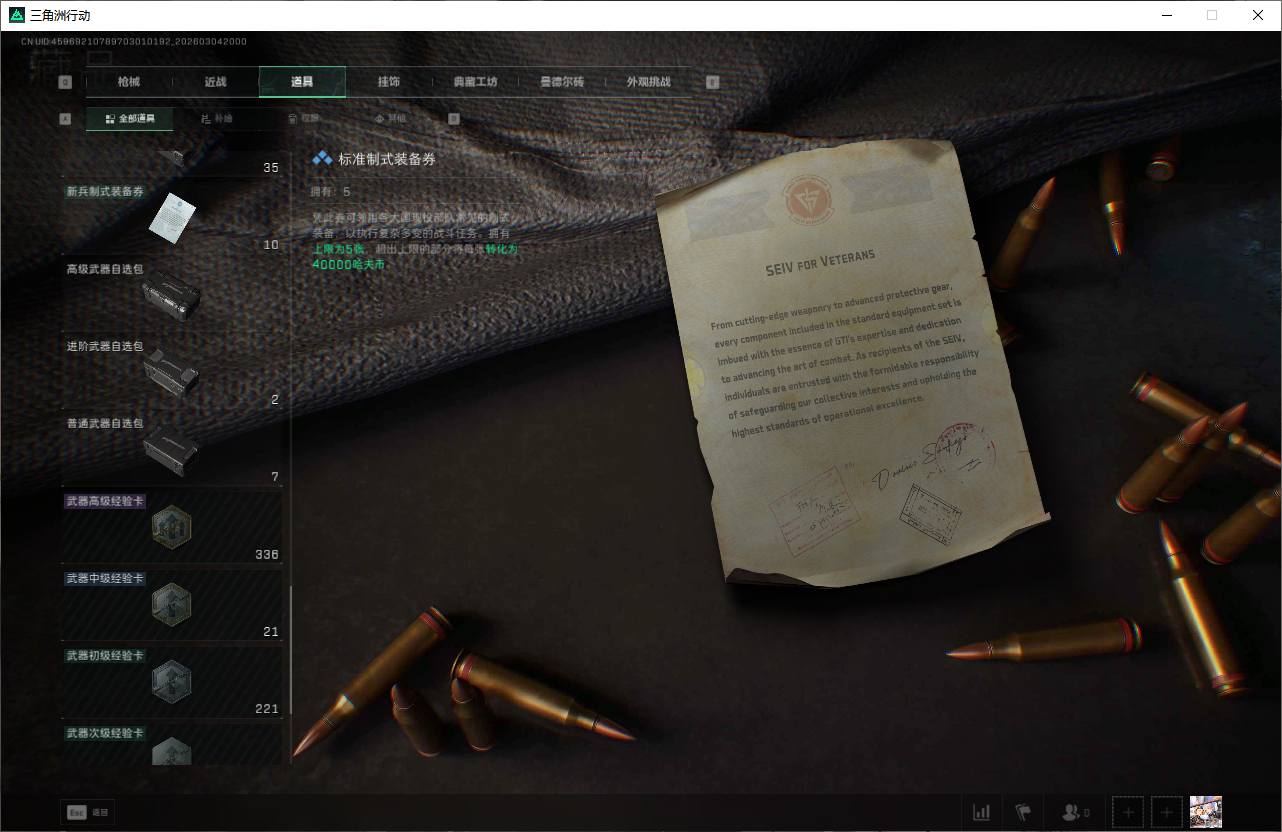This screenshot has height=832, width=1282.
Task: Open the flag icon in bottom bar
Action: click(1023, 812)
